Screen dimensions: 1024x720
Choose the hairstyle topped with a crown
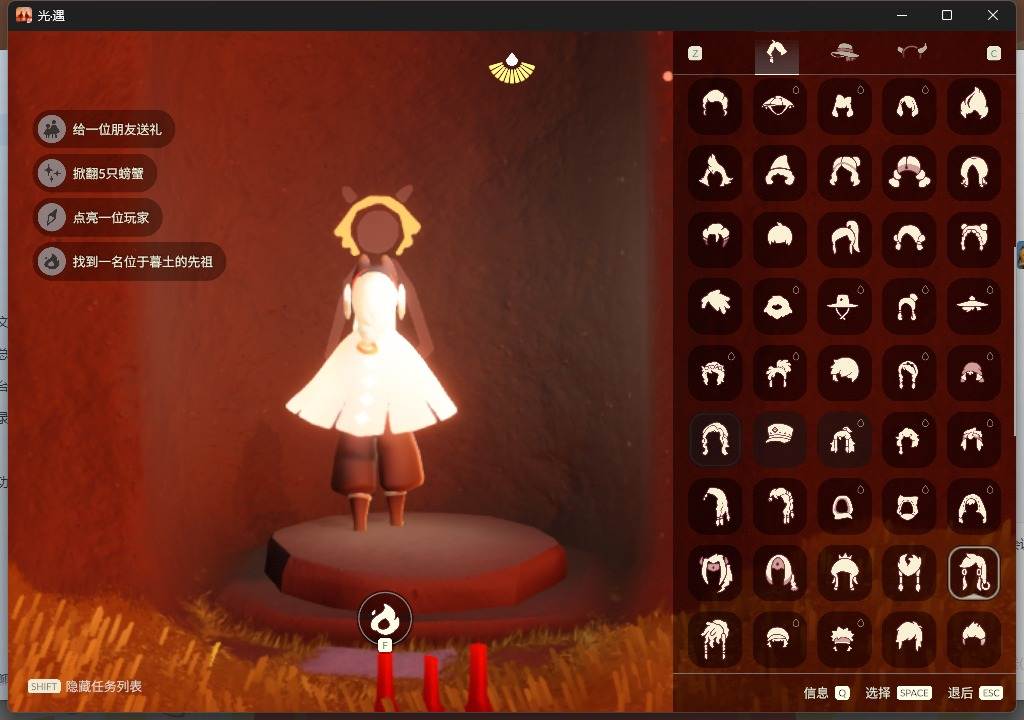[x=844, y=572]
